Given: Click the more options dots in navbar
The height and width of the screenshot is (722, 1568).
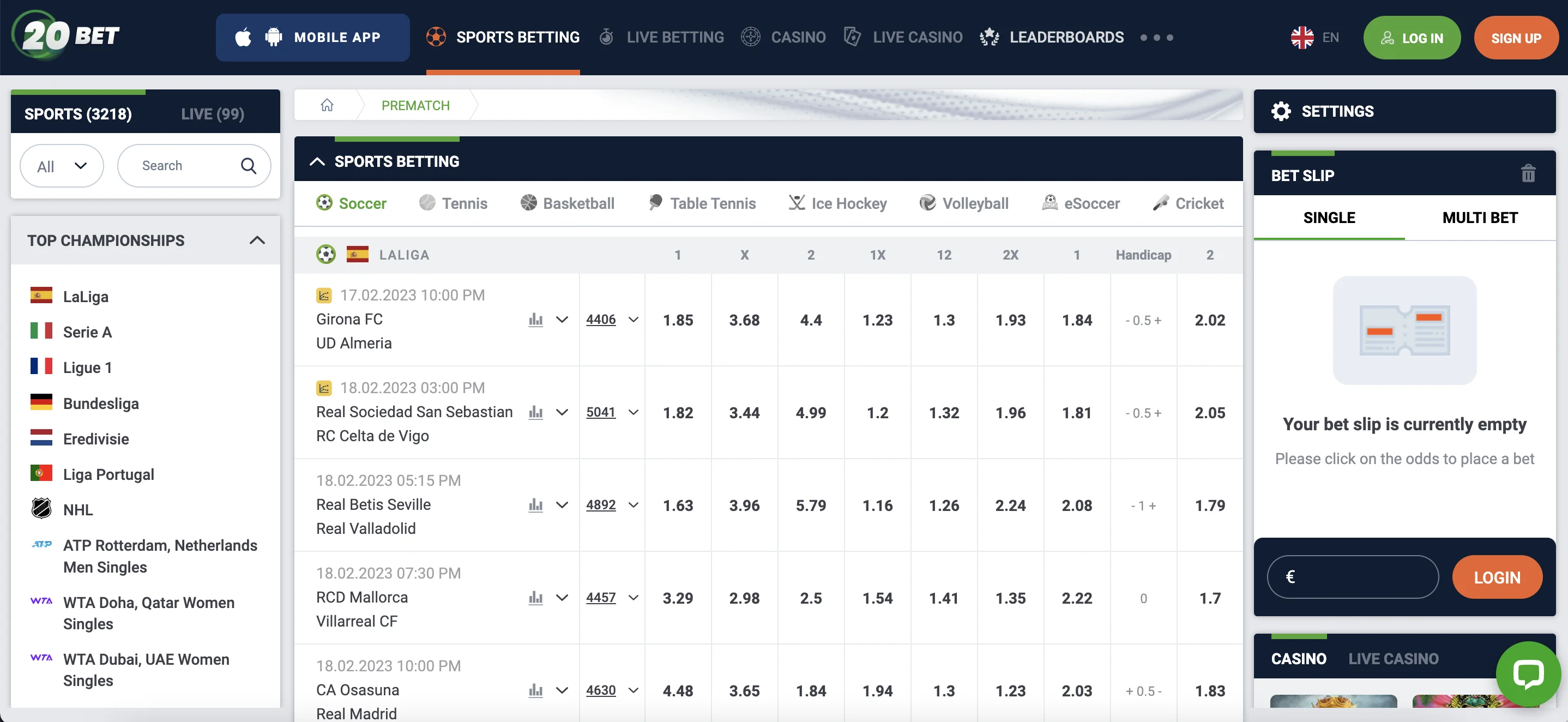Looking at the screenshot, I should (1156, 38).
